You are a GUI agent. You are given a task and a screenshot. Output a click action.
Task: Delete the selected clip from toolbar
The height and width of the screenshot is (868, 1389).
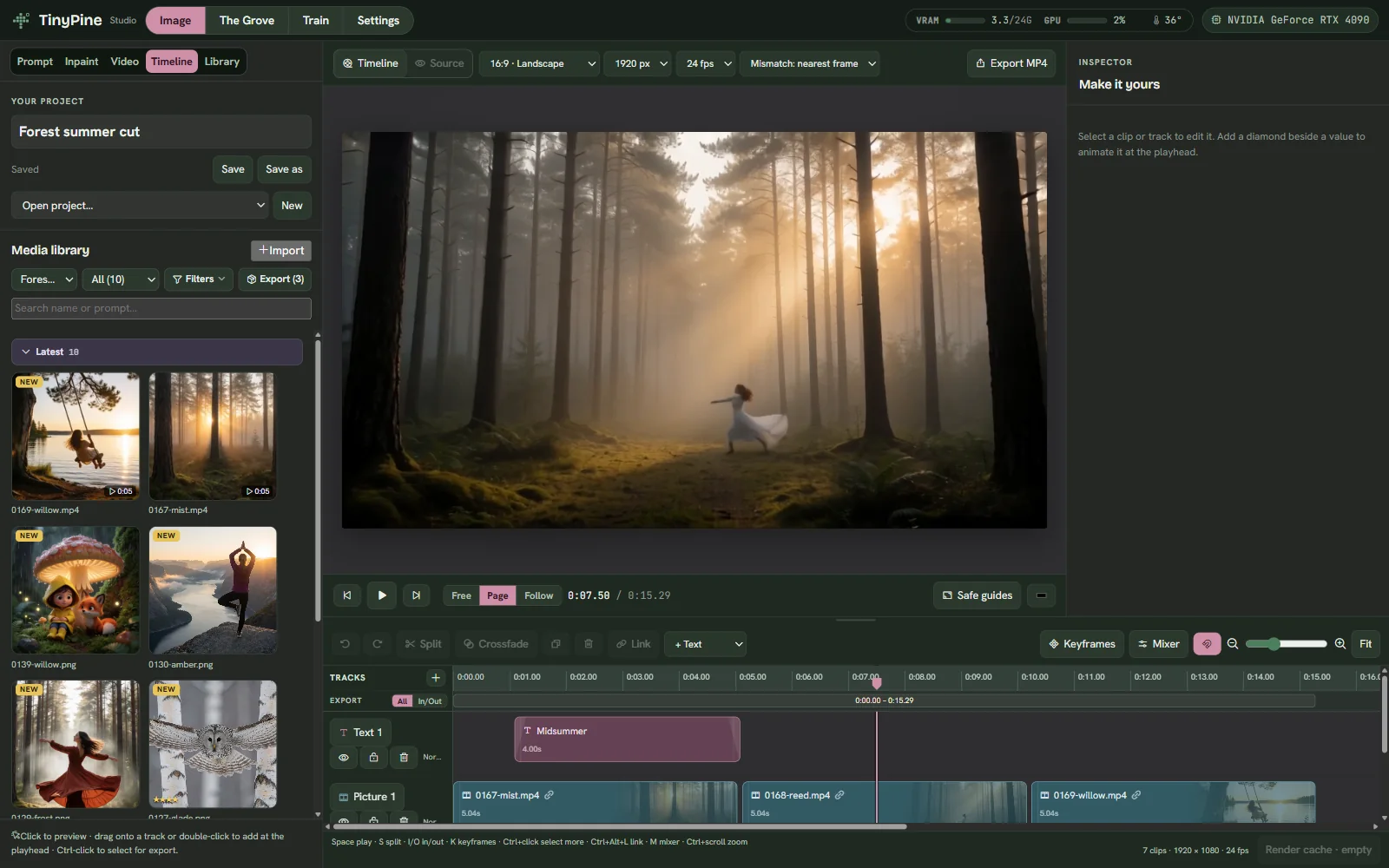(x=589, y=644)
